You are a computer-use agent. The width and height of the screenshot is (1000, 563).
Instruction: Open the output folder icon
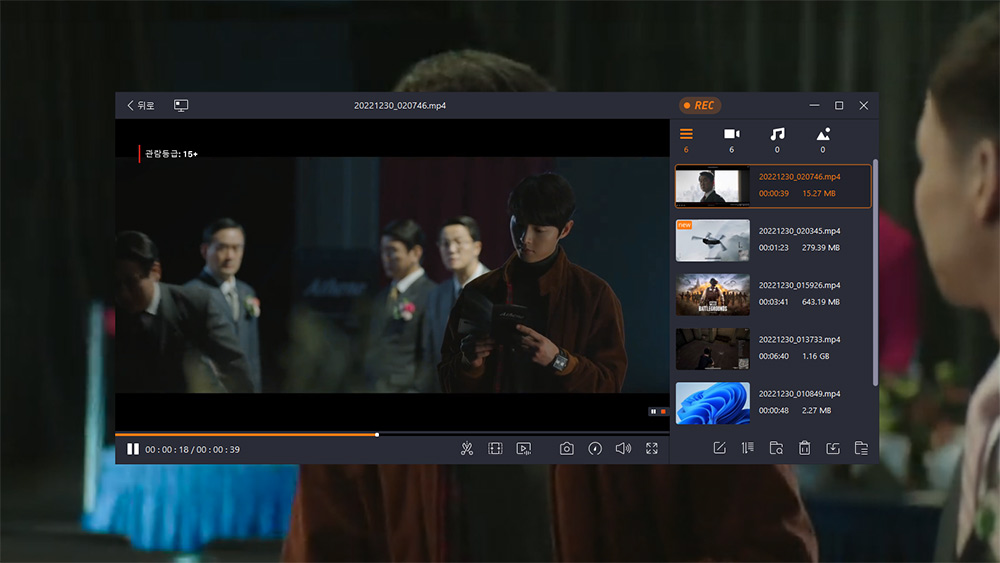click(861, 448)
